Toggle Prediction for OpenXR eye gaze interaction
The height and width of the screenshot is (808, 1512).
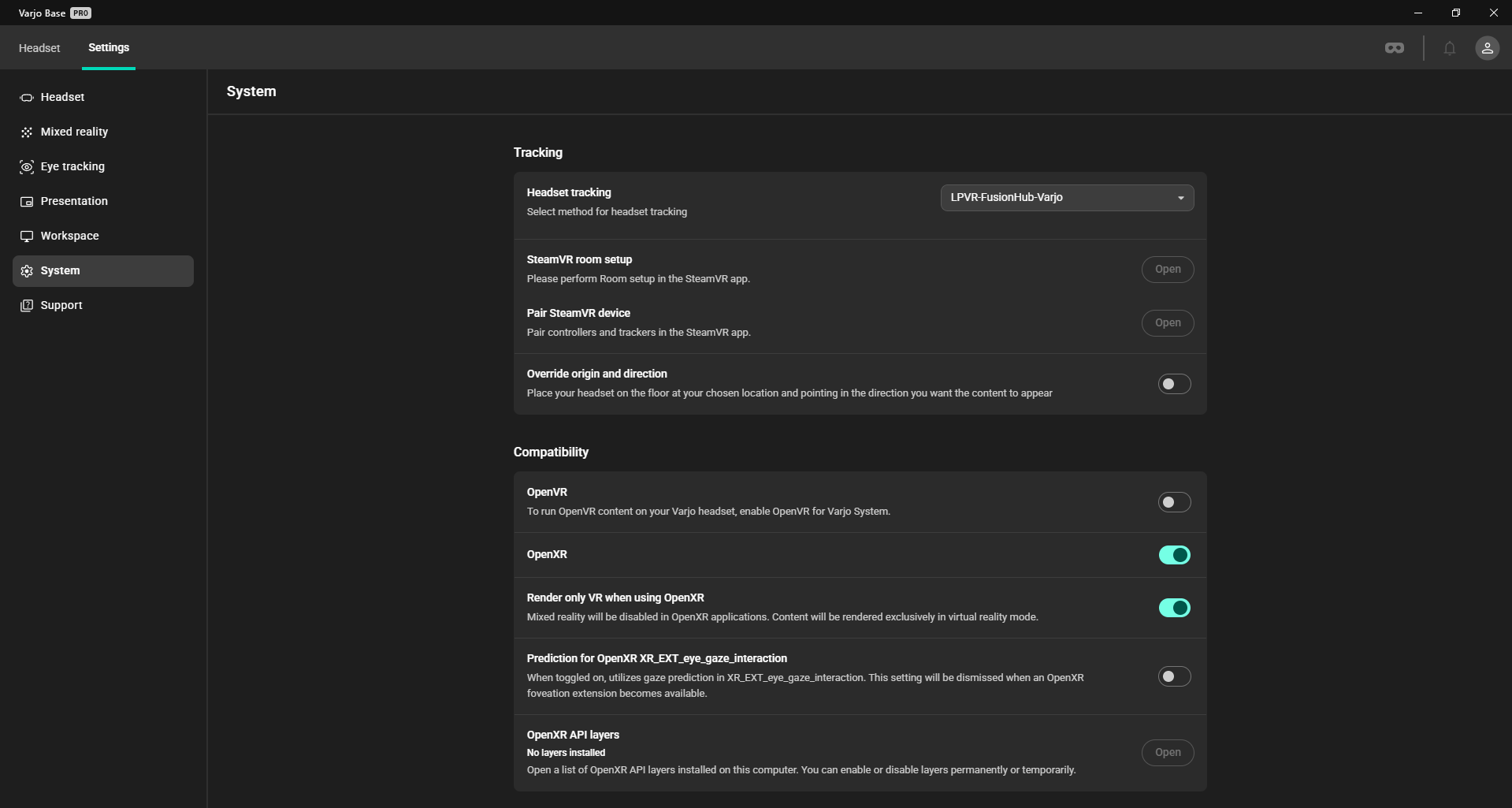(x=1174, y=676)
